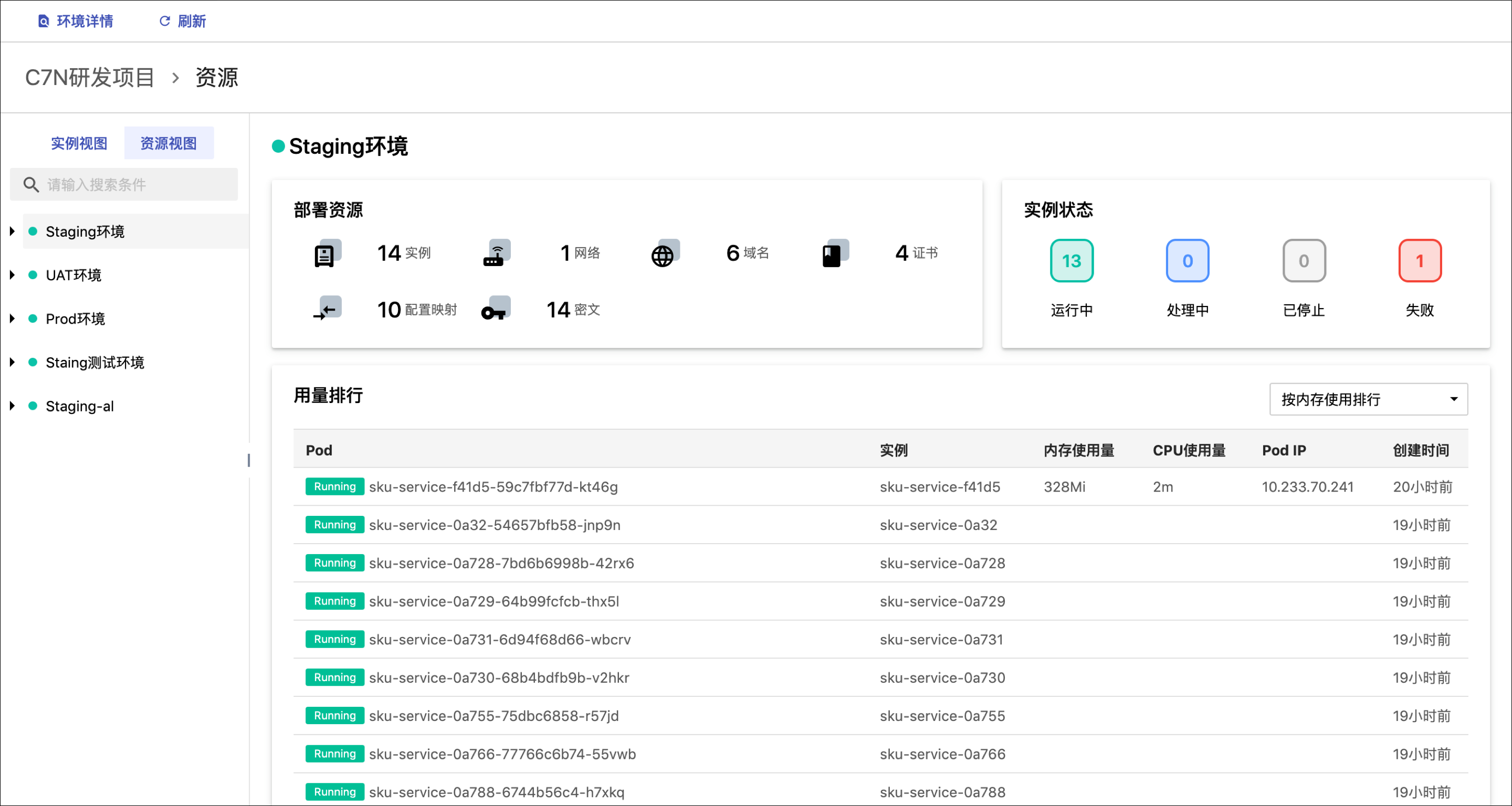
Task: Click the certificate book icon beside 4 证书
Action: click(835, 253)
